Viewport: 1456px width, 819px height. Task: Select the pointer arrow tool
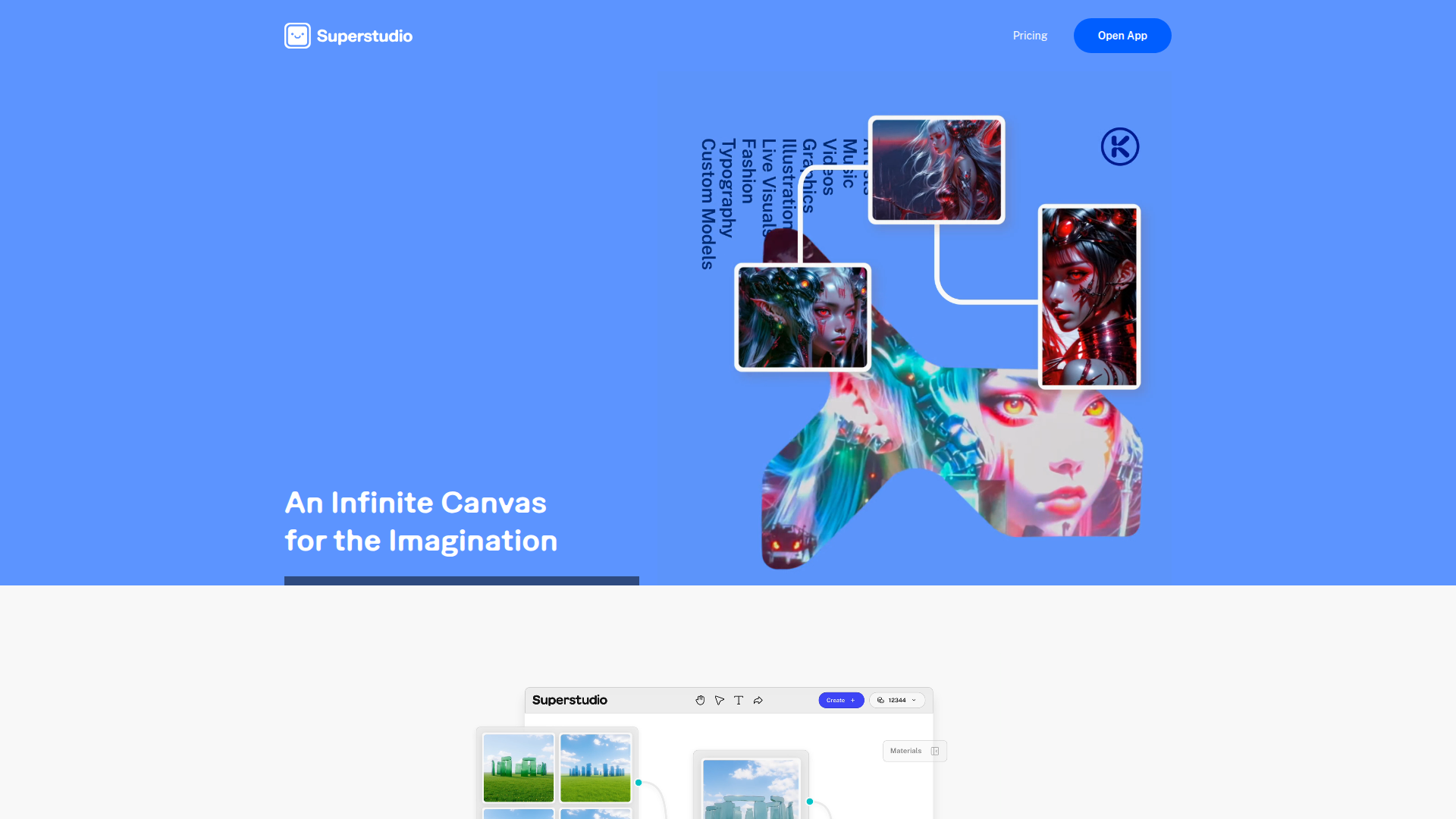coord(720,700)
